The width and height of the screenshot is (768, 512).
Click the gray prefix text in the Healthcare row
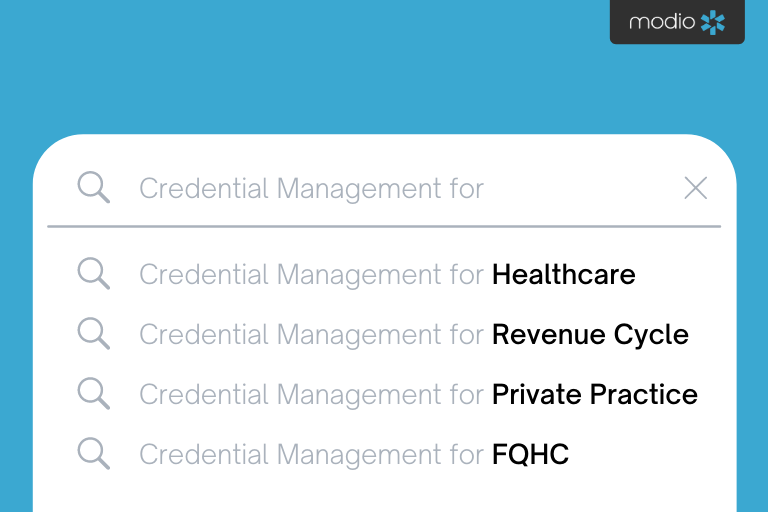click(x=311, y=274)
